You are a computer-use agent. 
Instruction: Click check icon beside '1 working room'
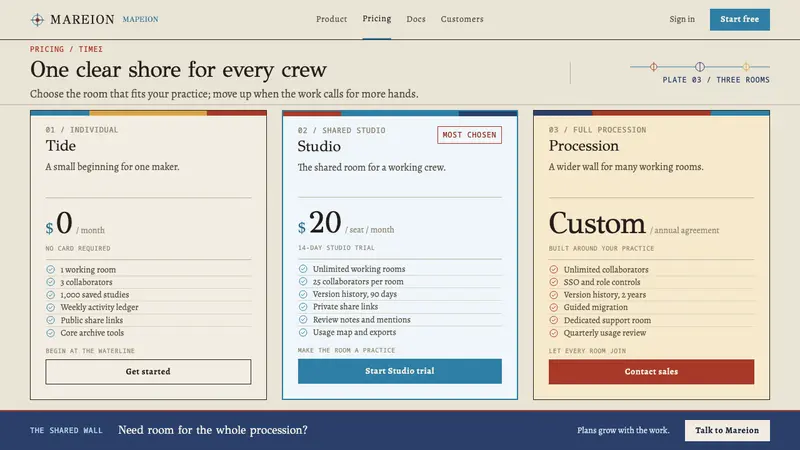tap(51, 269)
